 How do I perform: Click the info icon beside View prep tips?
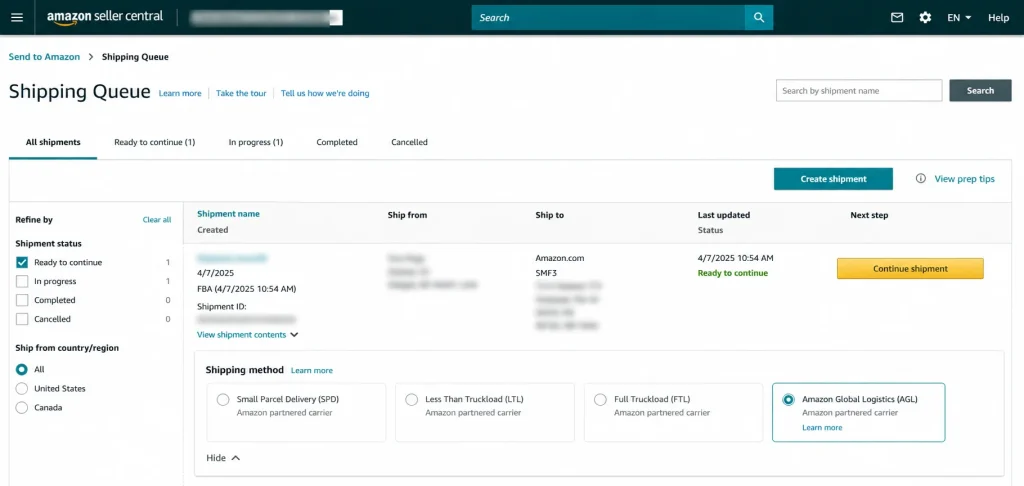(x=921, y=178)
